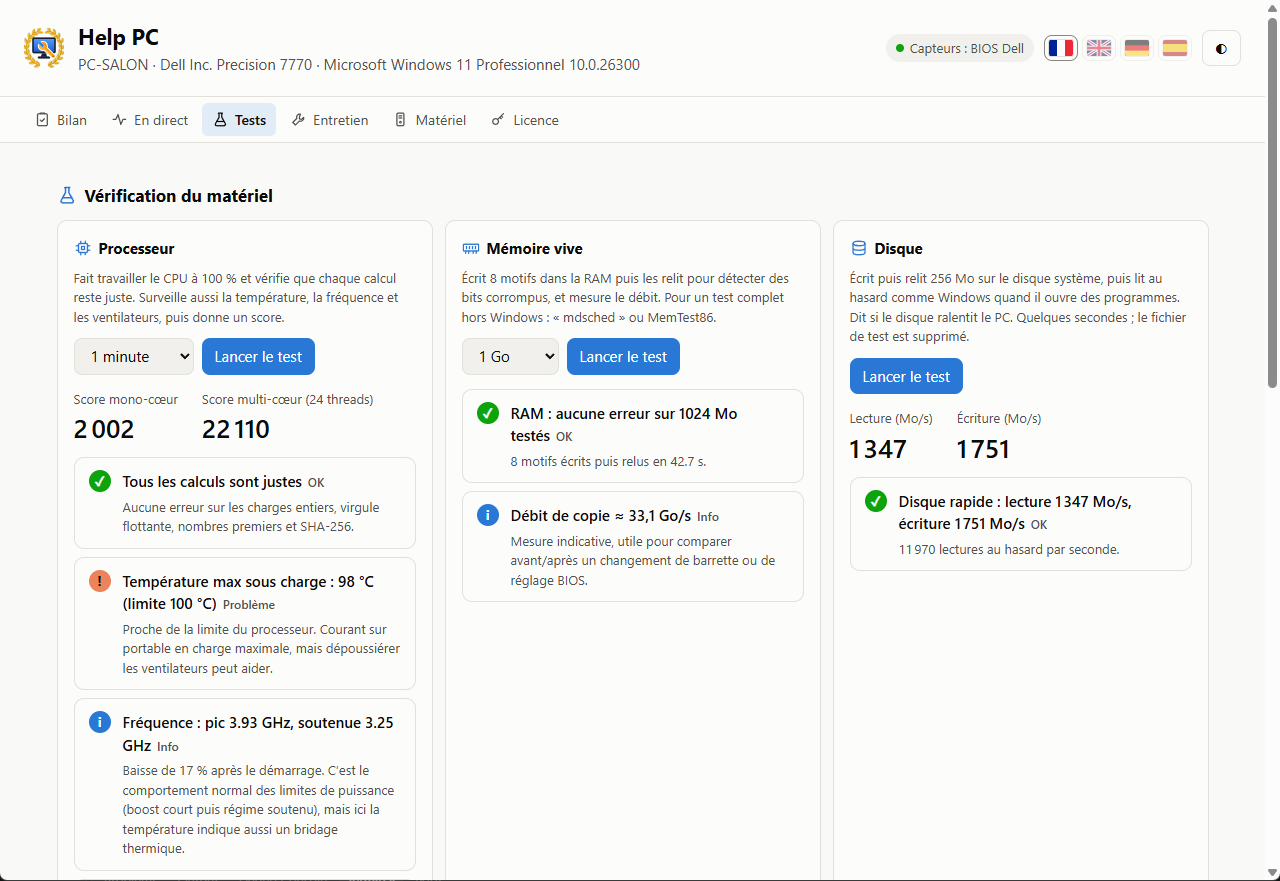Click green check for RAM aucune erreur
This screenshot has width=1280, height=881.
click(488, 413)
